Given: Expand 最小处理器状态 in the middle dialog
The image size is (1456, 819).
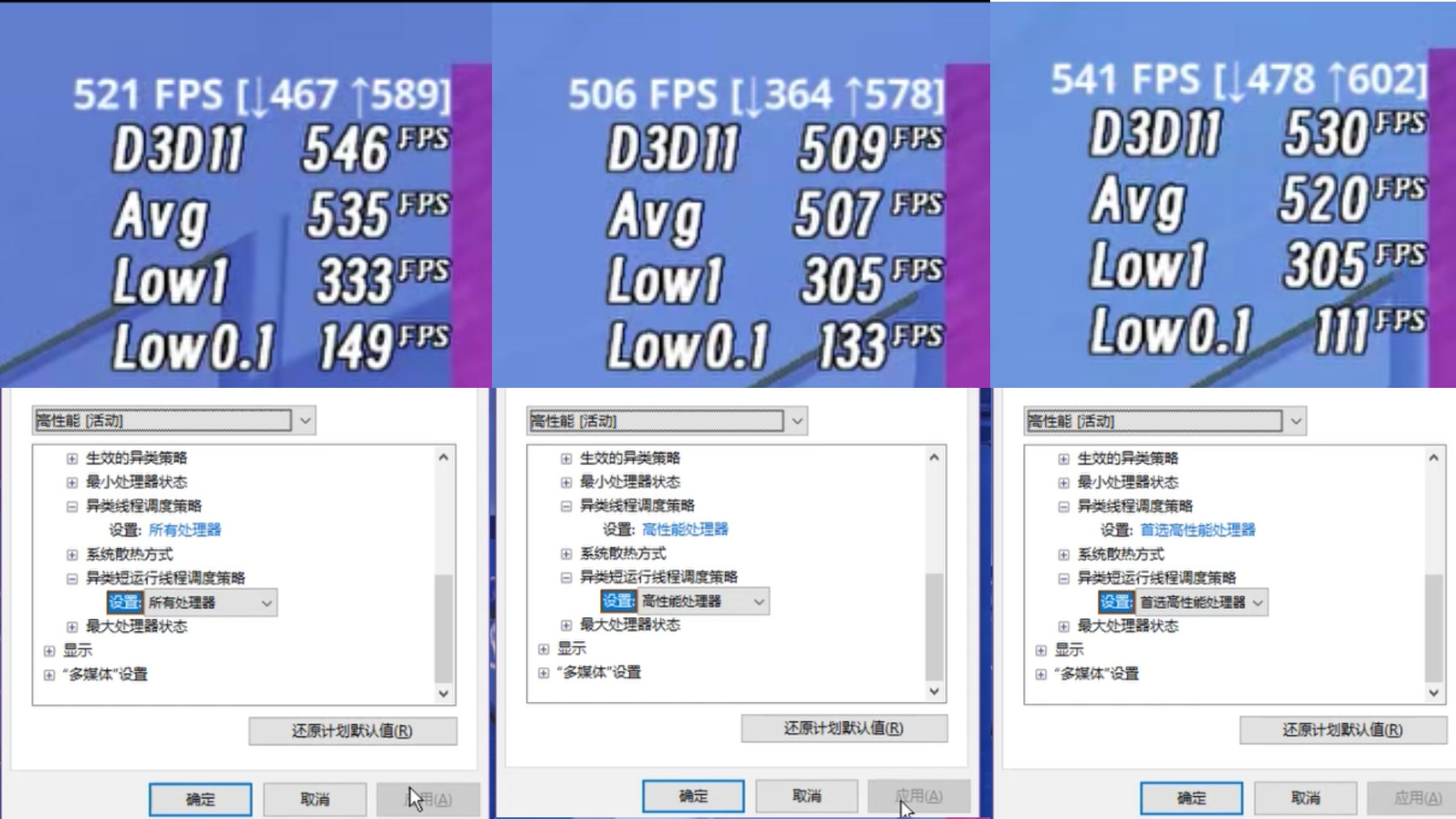Looking at the screenshot, I should (x=565, y=482).
